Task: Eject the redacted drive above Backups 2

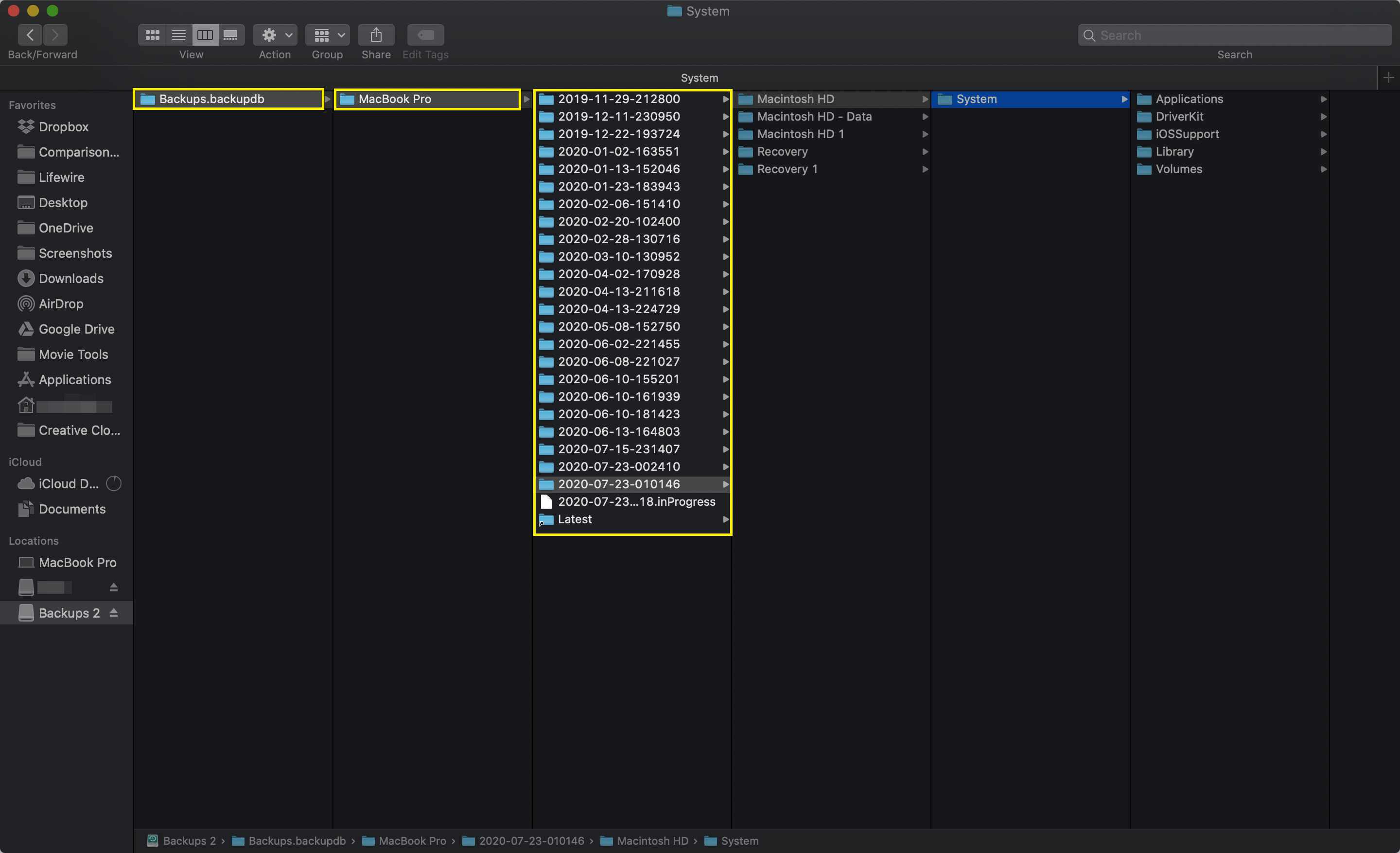Action: tap(114, 587)
